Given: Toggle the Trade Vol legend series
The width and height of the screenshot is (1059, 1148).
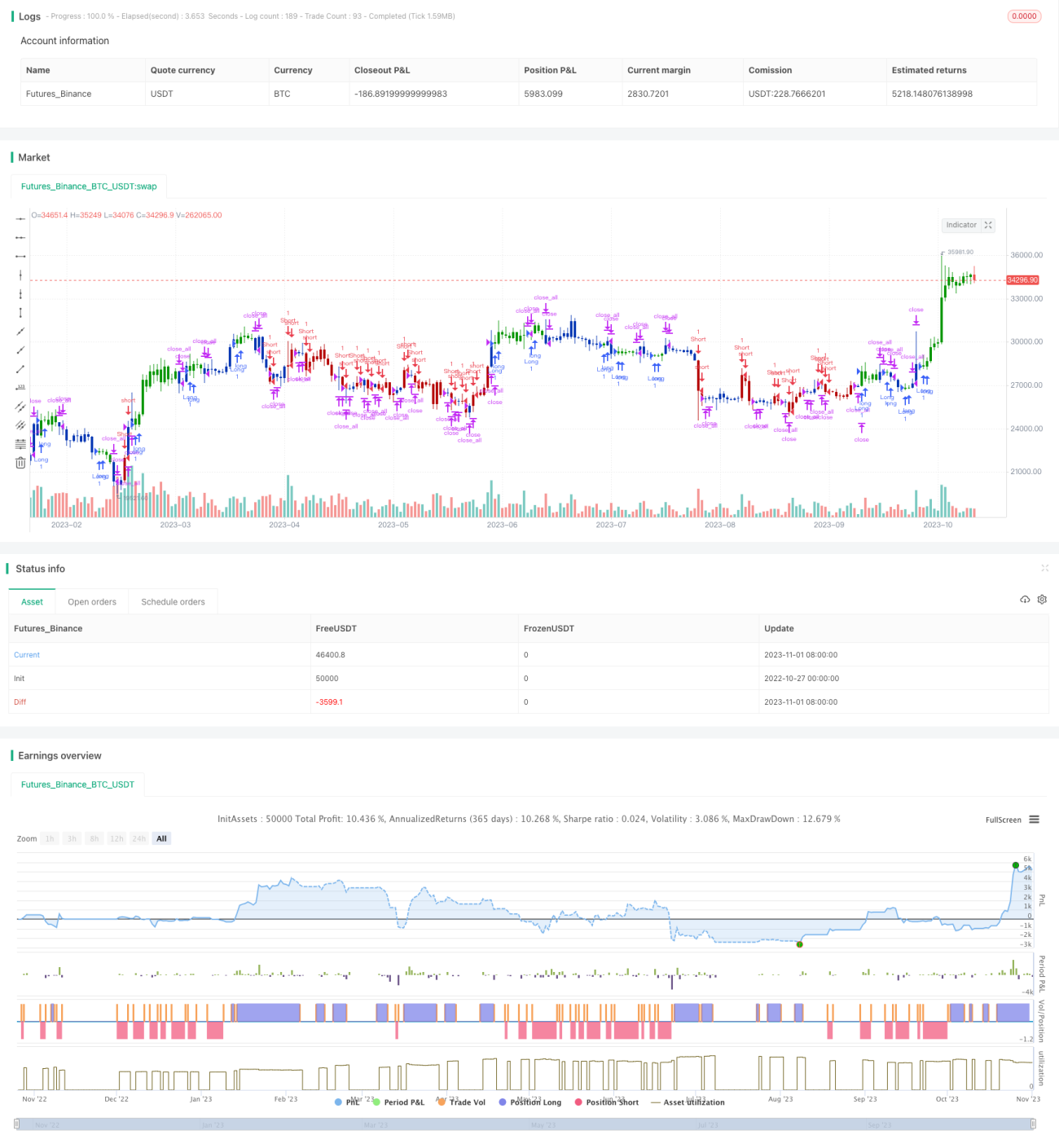Looking at the screenshot, I should point(461,1102).
